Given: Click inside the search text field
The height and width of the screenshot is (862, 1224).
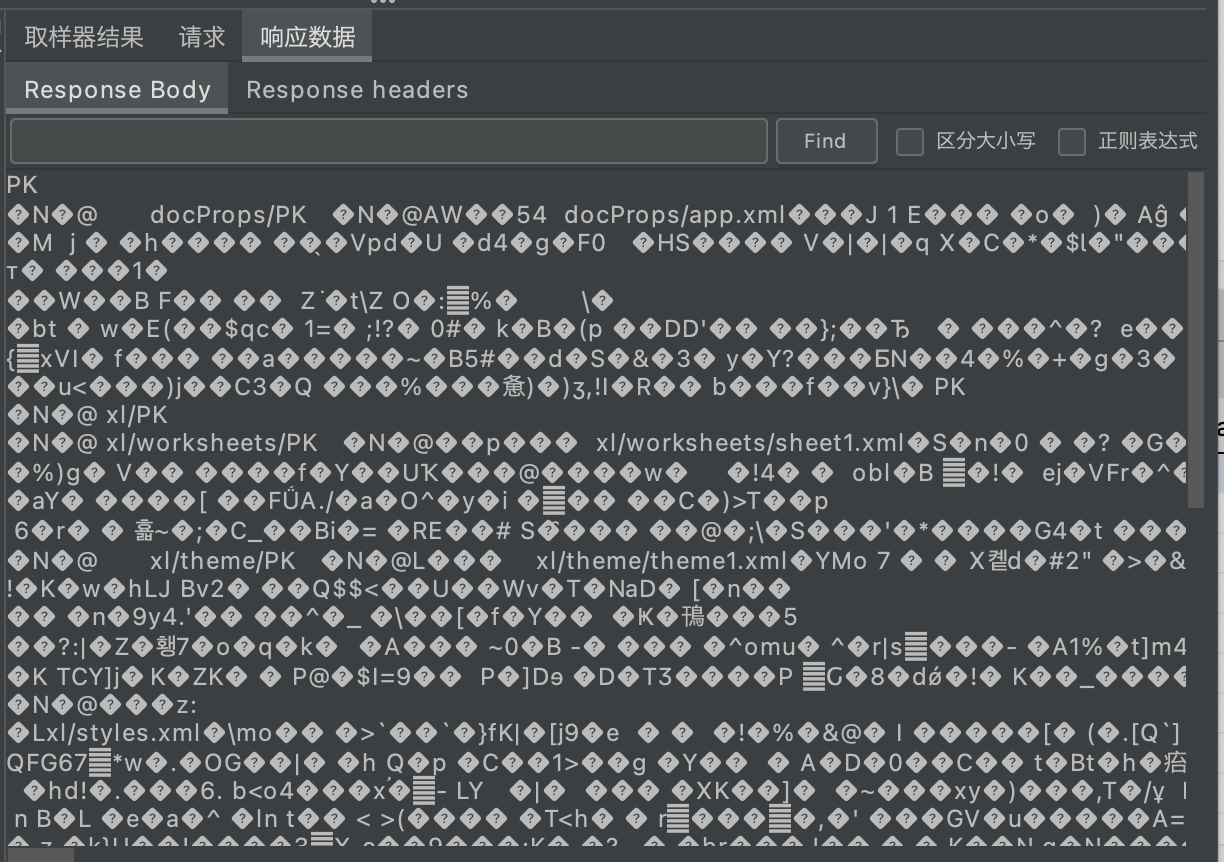Looking at the screenshot, I should click(x=388, y=140).
